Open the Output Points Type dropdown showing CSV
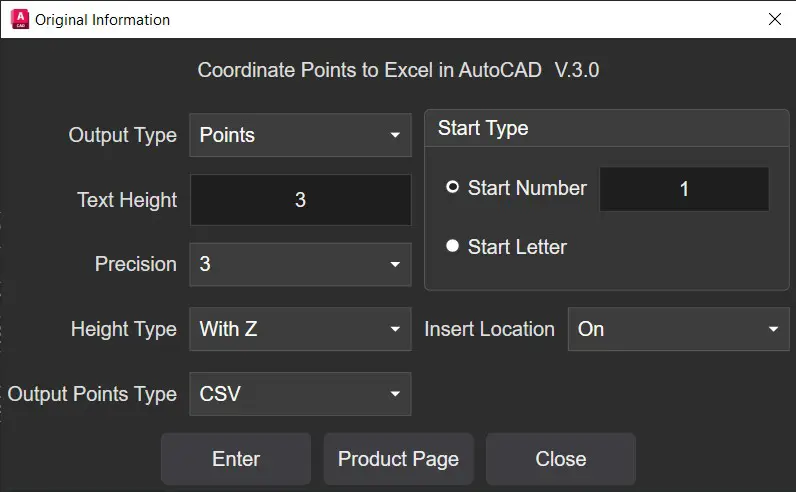Image resolution: width=796 pixels, height=492 pixels. [x=300, y=394]
